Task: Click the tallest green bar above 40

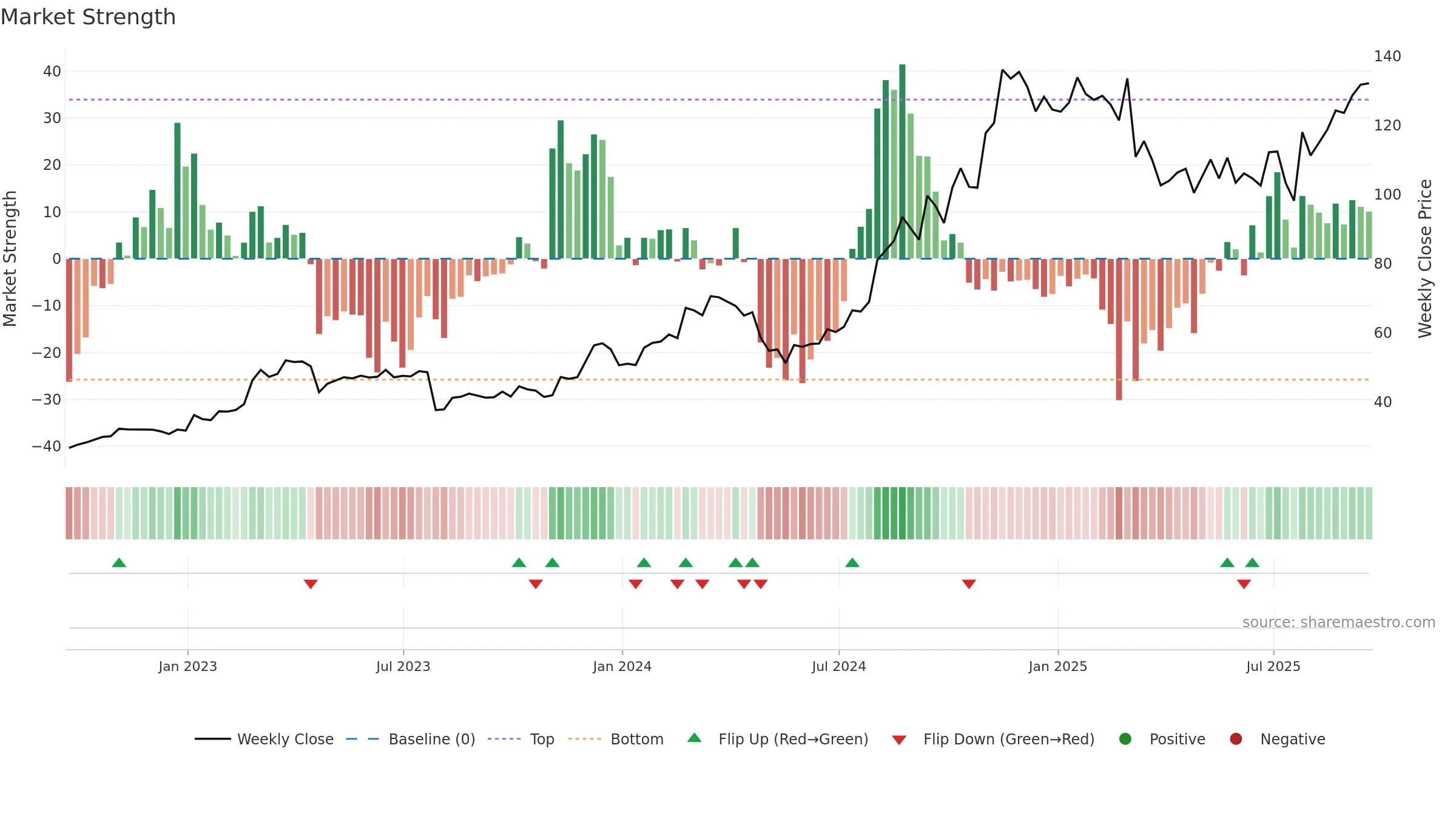Action: 902,161
